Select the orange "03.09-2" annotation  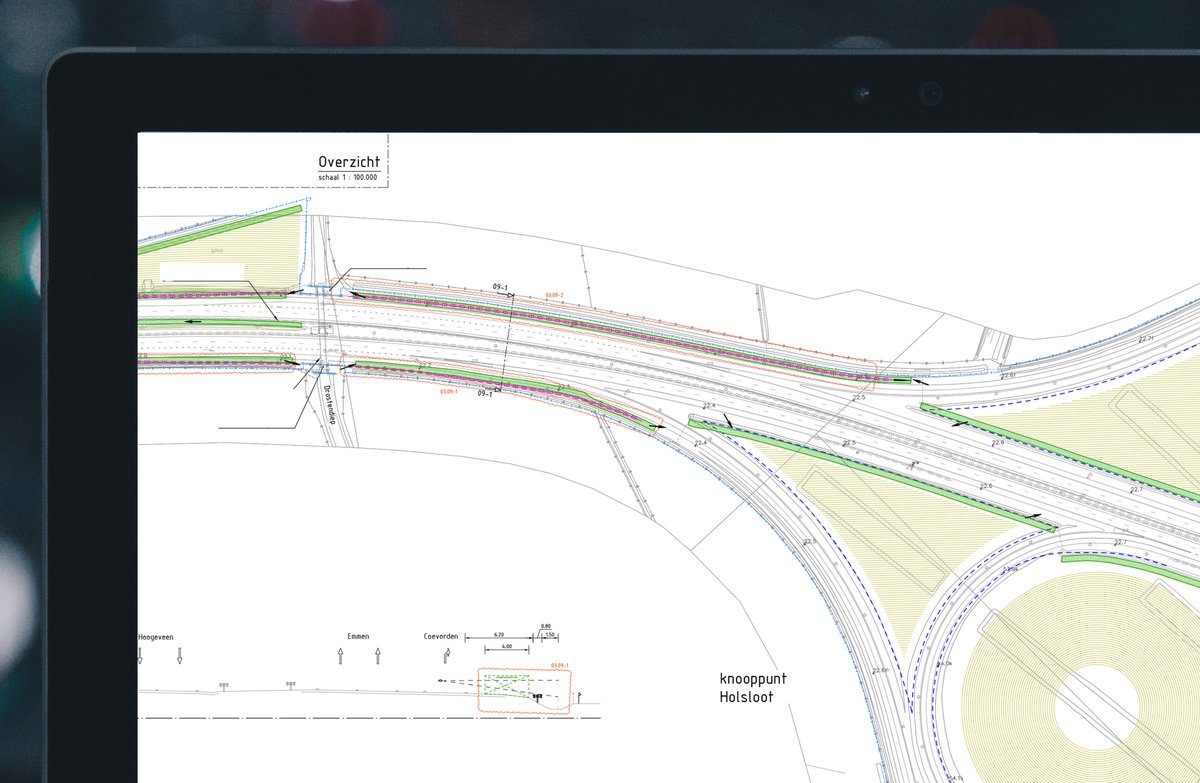(554, 295)
